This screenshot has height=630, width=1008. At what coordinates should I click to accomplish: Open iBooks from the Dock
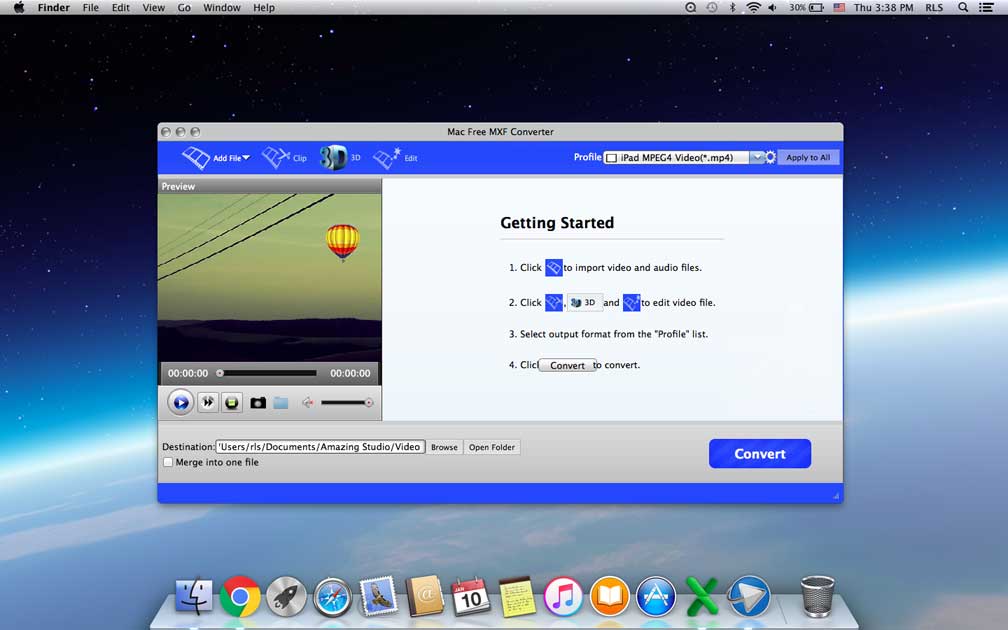click(x=609, y=597)
